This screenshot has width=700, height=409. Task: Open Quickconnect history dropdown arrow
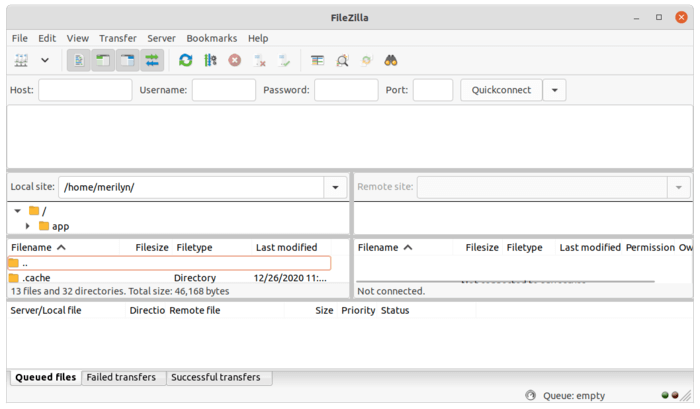(554, 90)
